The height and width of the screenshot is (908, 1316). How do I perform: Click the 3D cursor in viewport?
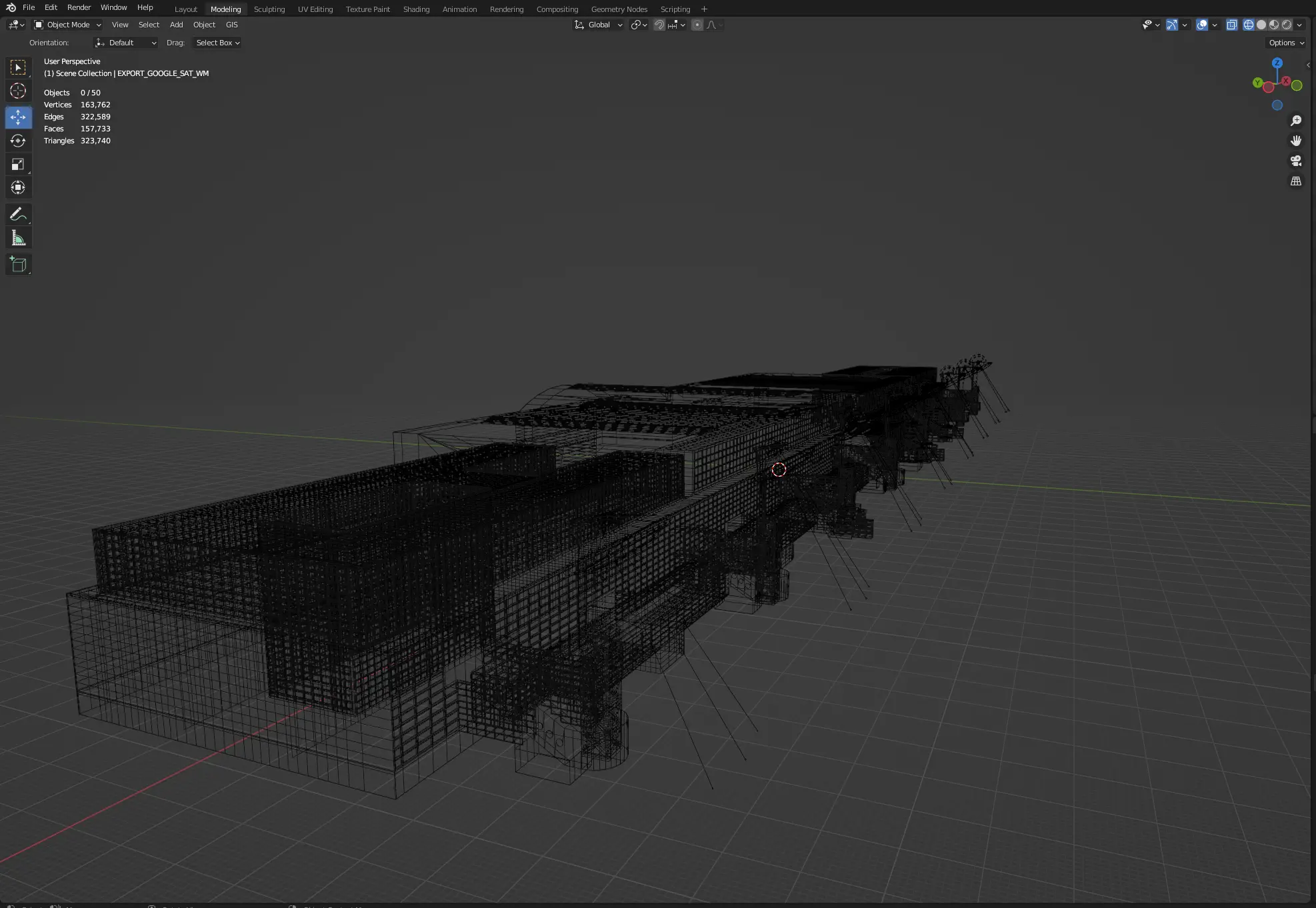(x=779, y=470)
